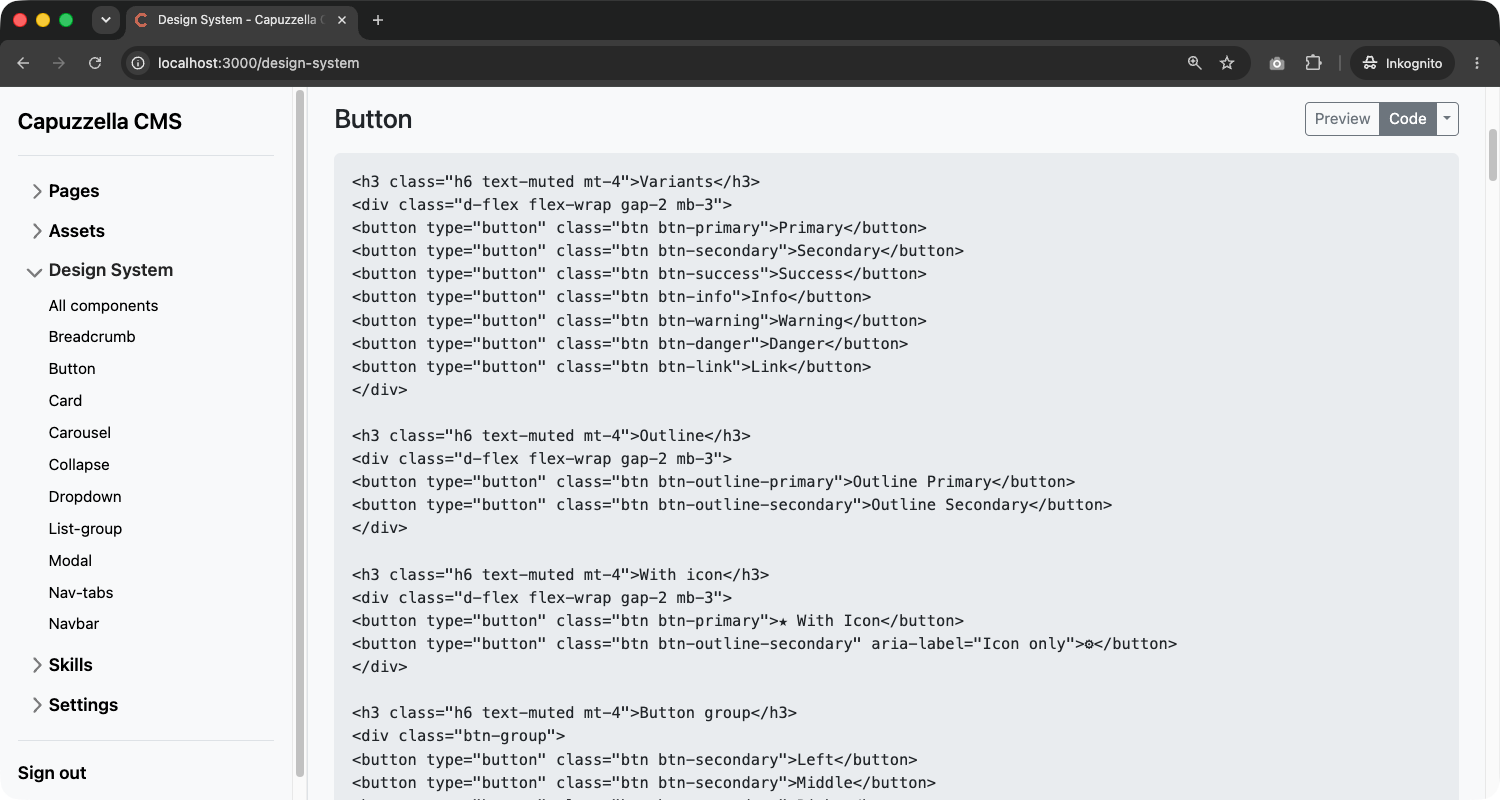
Task: Open the zoom magnifier in address bar
Action: [x=1194, y=63]
